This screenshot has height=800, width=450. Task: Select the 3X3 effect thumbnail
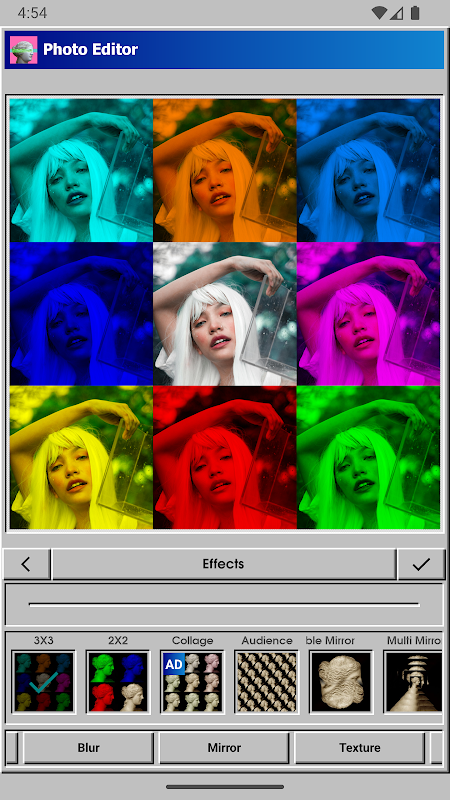pos(43,682)
